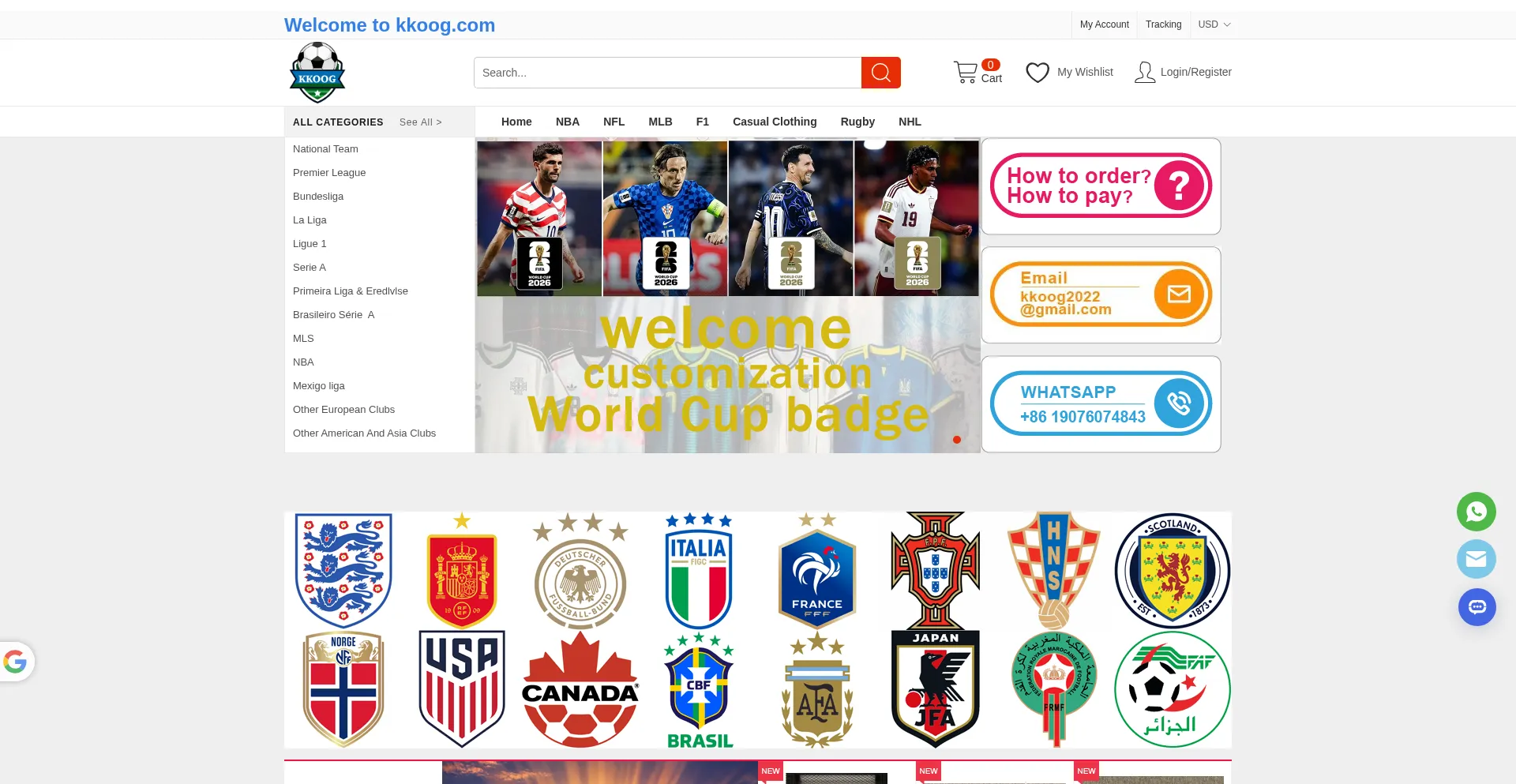The height and width of the screenshot is (784, 1516).
Task: Open the Mexigo liga category
Action: (319, 386)
